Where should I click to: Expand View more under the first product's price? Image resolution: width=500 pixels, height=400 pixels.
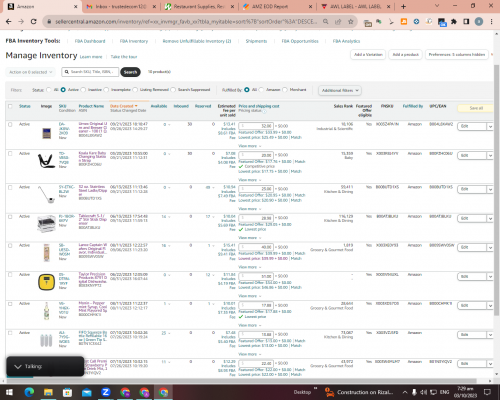coord(249,146)
